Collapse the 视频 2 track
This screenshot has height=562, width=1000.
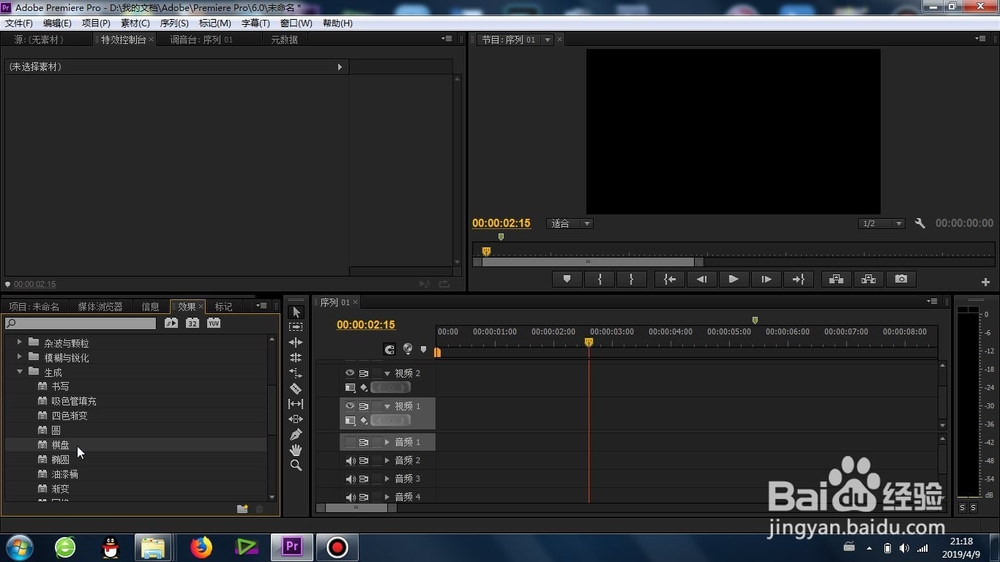coord(386,373)
